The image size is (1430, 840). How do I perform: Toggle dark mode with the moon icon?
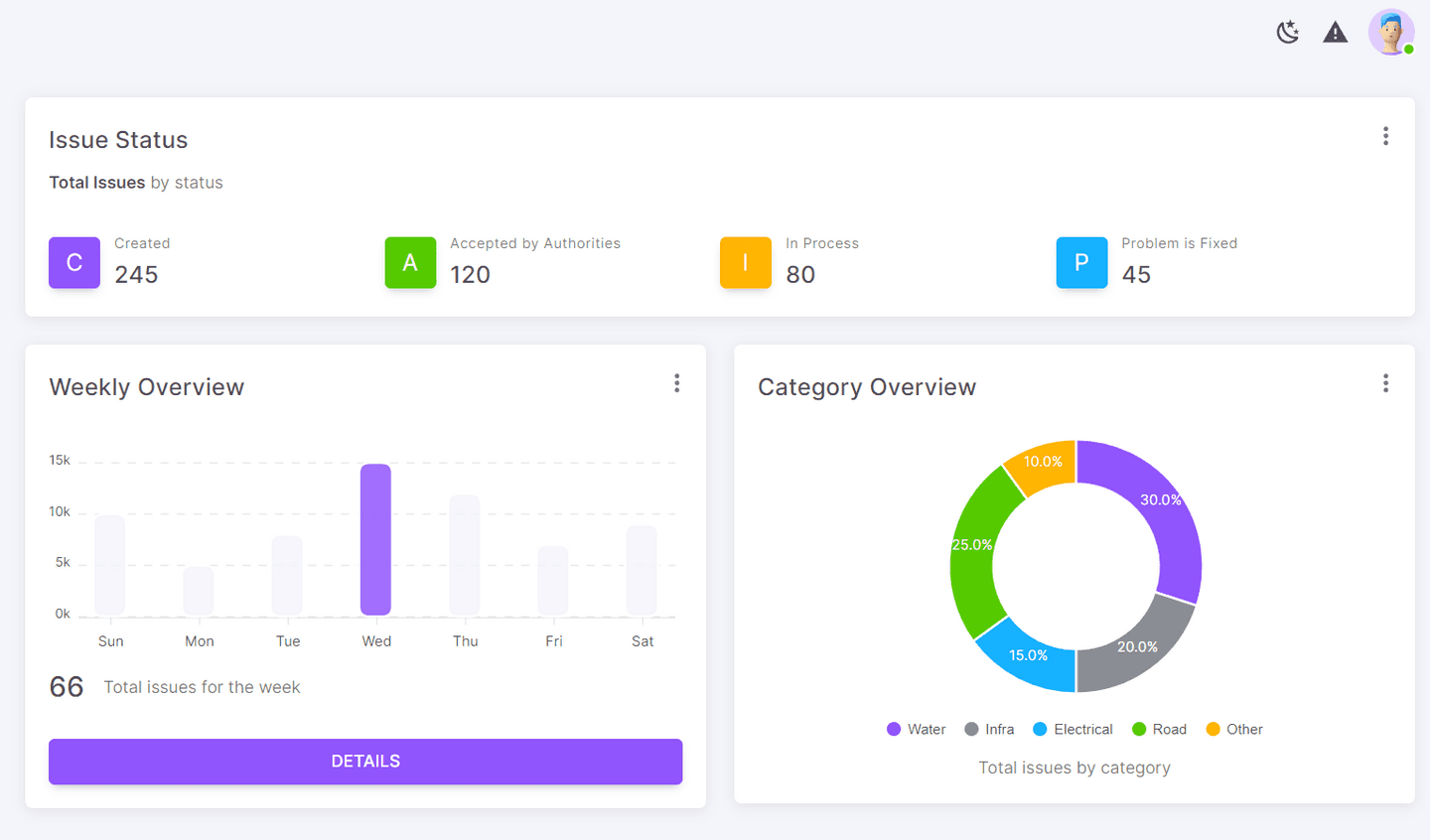tap(1288, 33)
